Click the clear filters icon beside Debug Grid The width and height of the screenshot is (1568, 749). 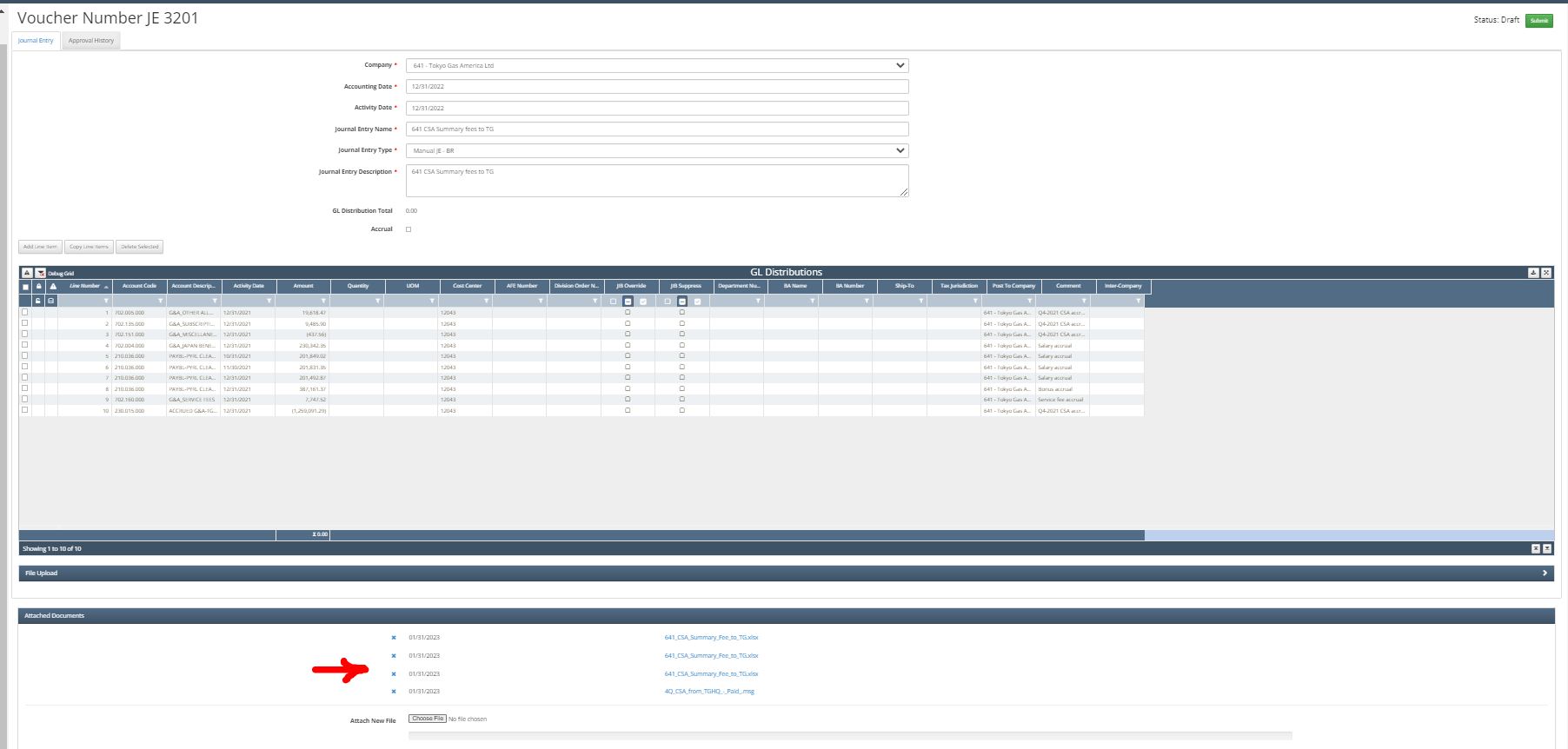click(x=40, y=273)
